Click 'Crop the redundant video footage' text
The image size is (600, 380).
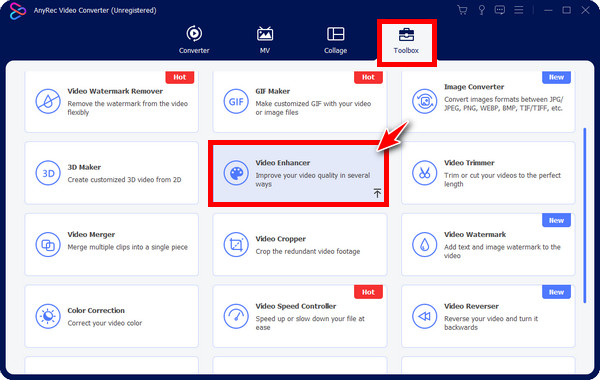308,251
